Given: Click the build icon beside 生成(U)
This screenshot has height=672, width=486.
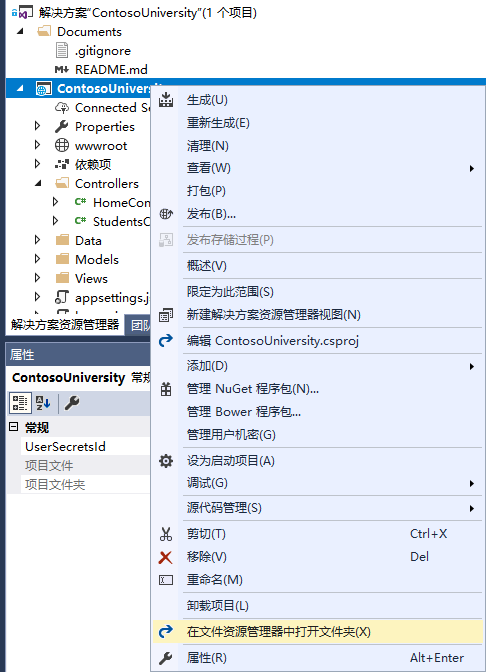Looking at the screenshot, I should point(166,100).
